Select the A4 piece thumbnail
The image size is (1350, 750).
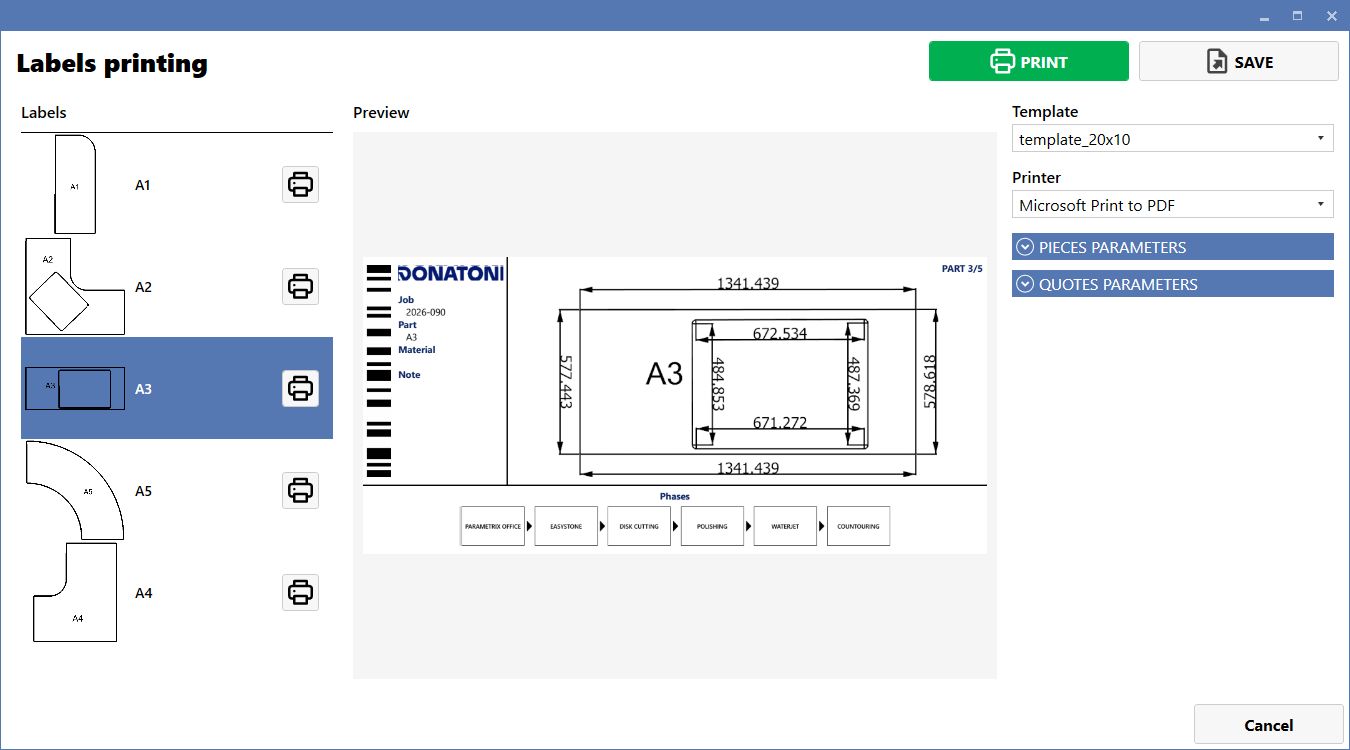pos(75,592)
